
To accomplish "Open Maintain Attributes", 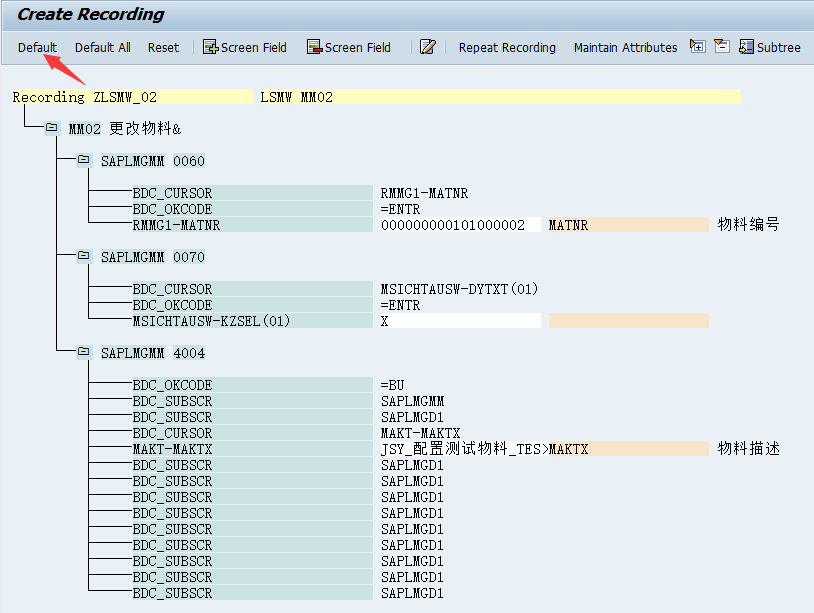I will 624,47.
